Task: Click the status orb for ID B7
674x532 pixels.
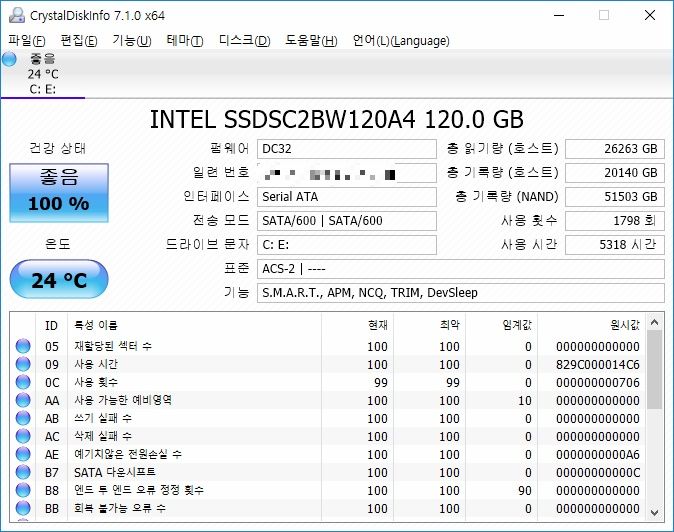Action: [x=23, y=472]
